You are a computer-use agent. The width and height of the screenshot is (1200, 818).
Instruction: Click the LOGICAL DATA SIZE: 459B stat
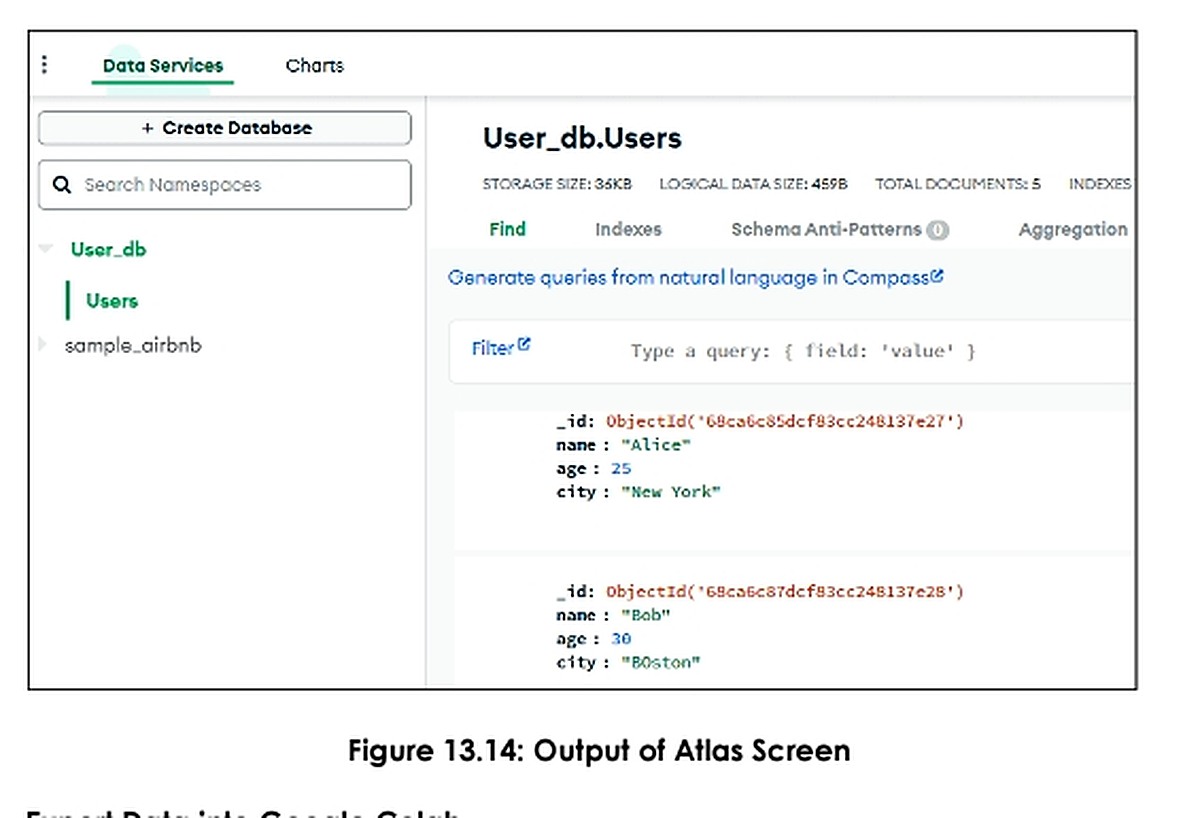pos(753,184)
